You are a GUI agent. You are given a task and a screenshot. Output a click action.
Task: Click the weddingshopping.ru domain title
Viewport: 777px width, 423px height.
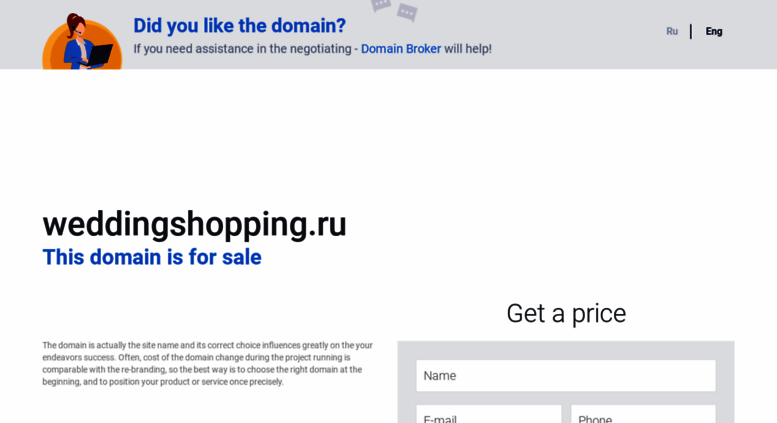(194, 224)
